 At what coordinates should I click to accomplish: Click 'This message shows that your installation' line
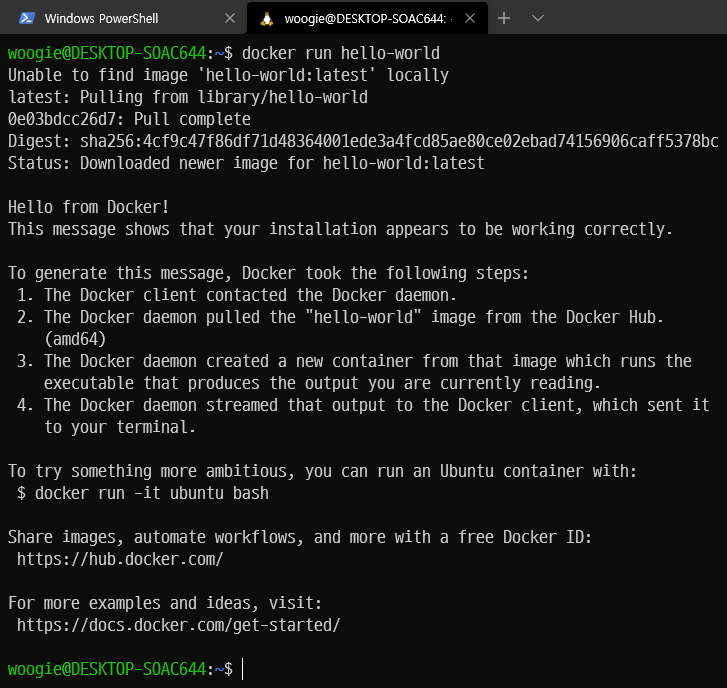pos(340,229)
